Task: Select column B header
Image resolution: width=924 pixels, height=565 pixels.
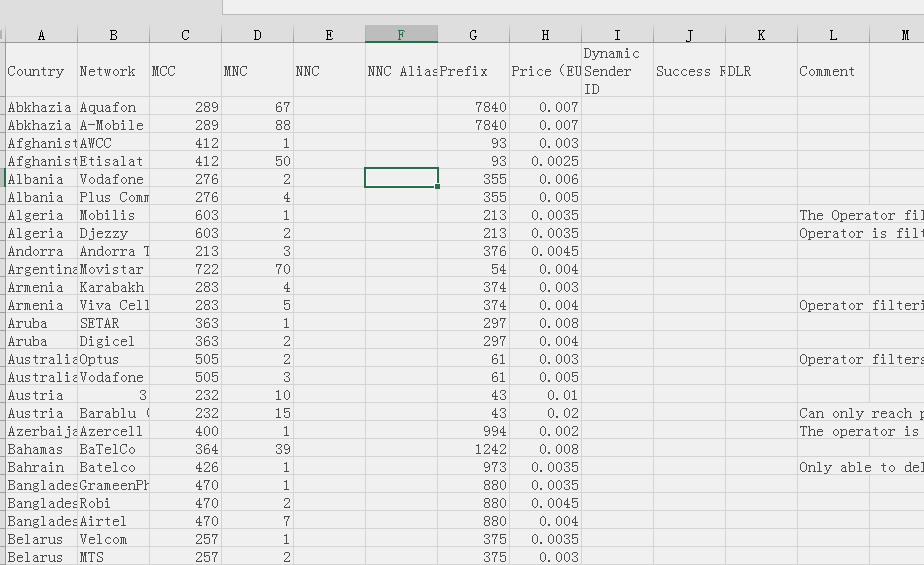Action: pyautogui.click(x=113, y=35)
